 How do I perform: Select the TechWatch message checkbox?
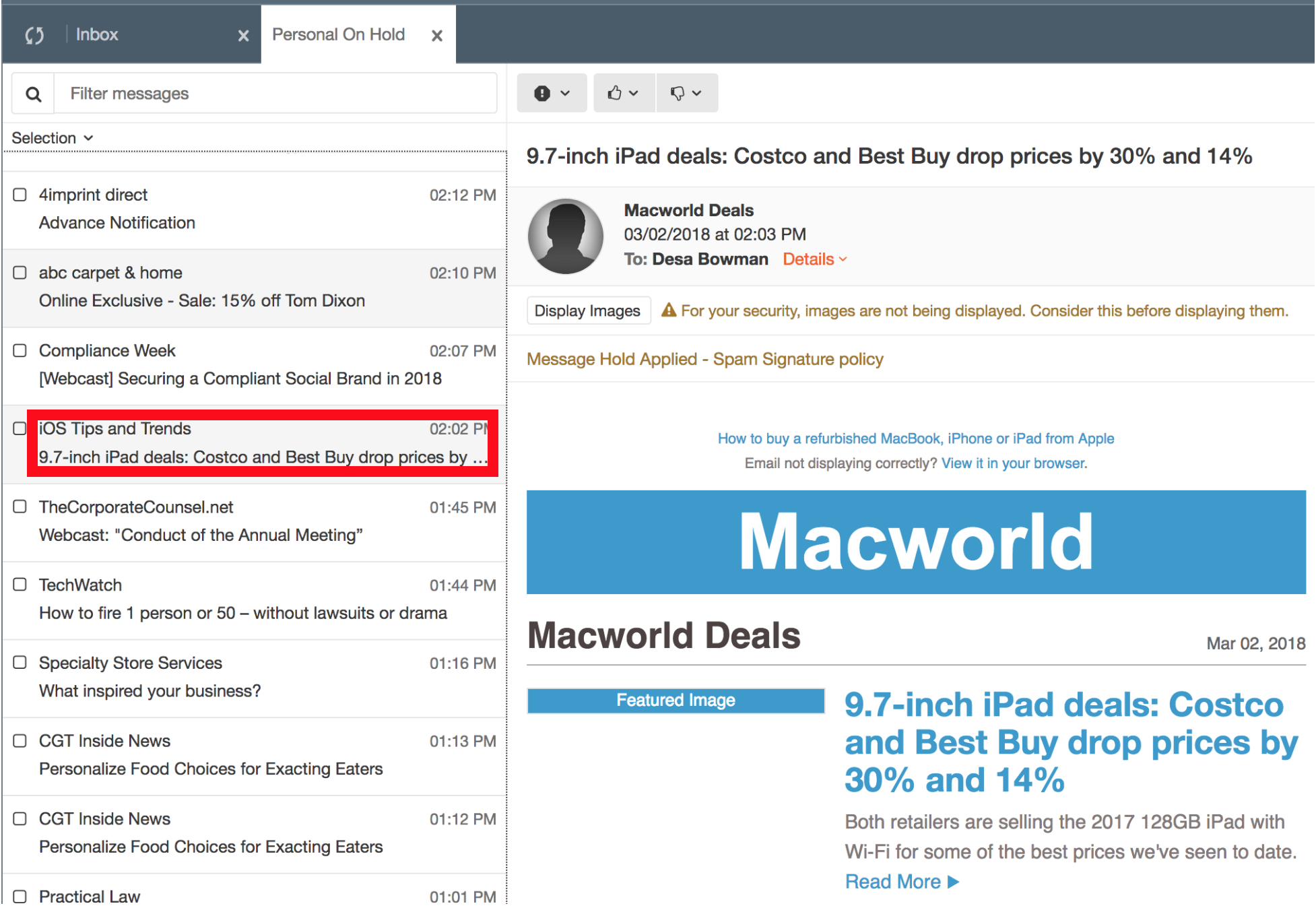tap(20, 585)
